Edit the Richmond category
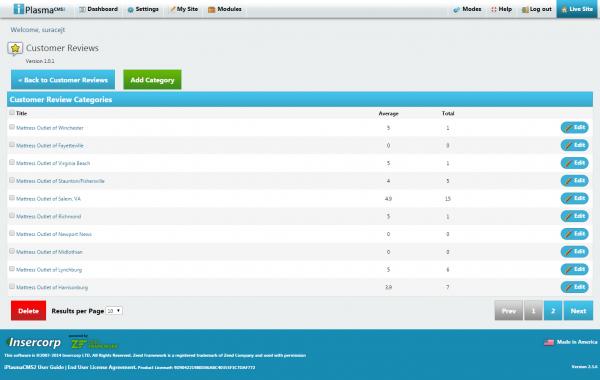 574,216
